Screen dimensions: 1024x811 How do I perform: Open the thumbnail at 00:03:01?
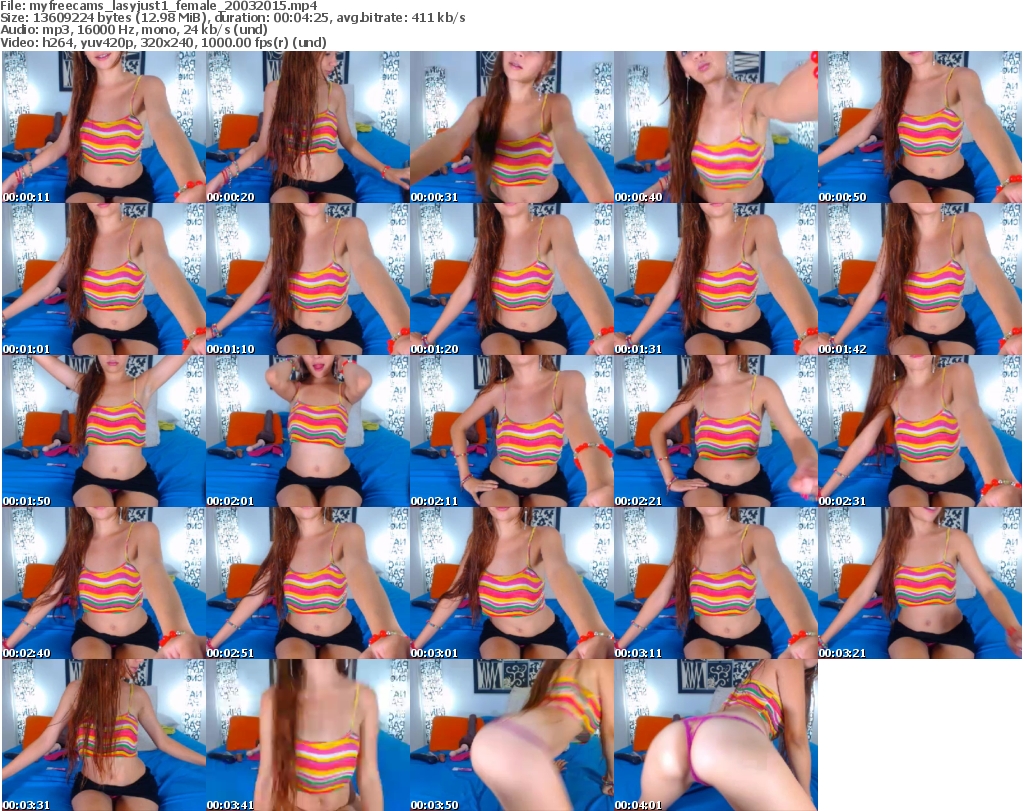(x=511, y=583)
